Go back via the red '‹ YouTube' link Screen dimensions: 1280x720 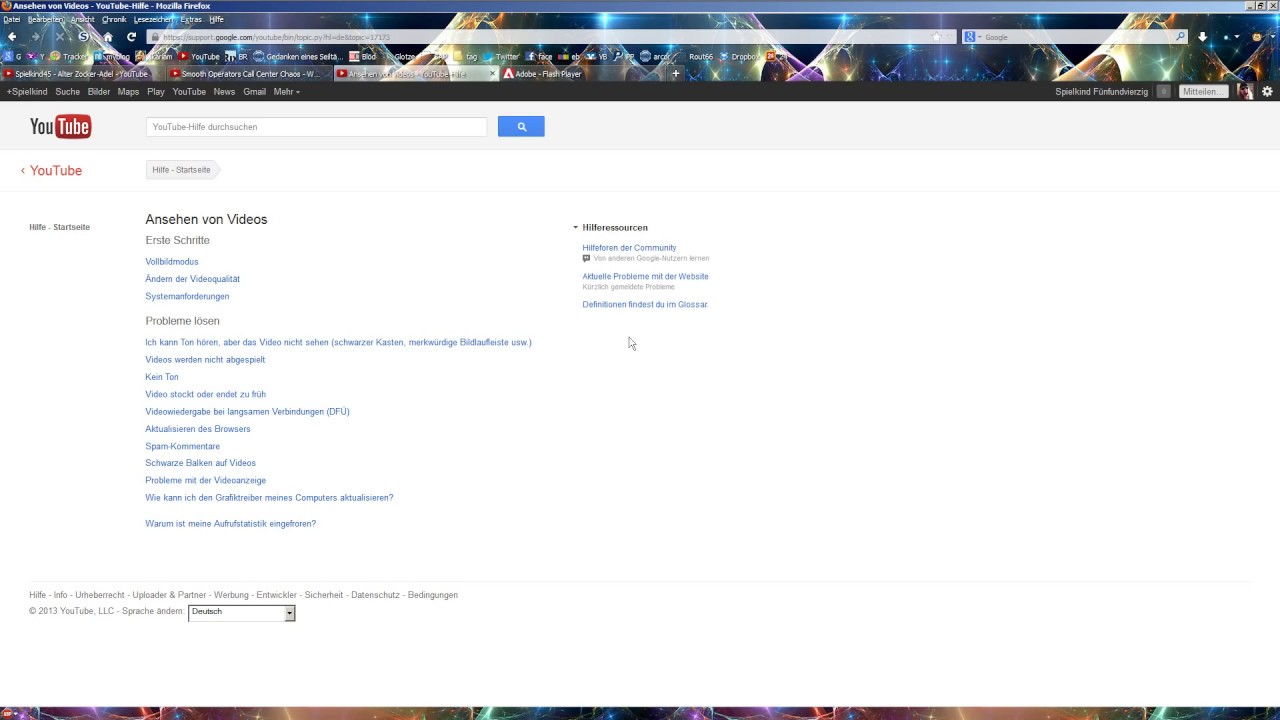(x=51, y=171)
